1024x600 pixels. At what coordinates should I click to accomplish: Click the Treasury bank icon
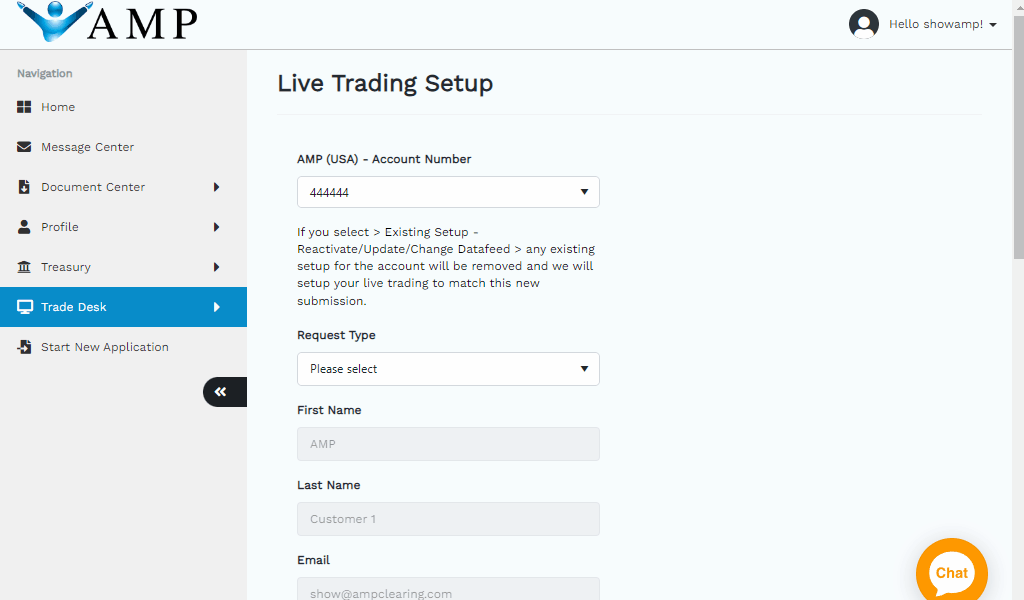25,267
